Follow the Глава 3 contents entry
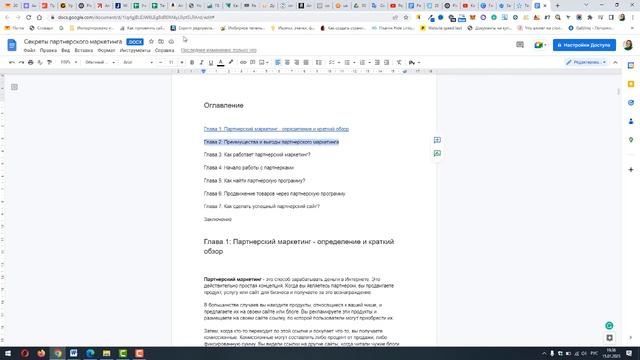Screen dimensions: 640x360 257,155
